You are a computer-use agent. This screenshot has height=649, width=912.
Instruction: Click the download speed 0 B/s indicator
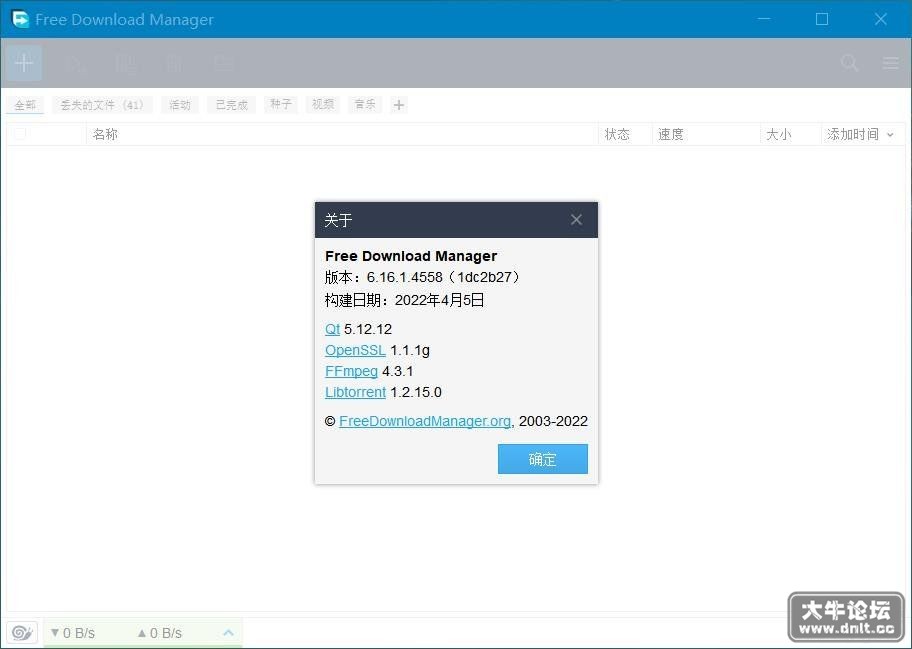click(73, 633)
